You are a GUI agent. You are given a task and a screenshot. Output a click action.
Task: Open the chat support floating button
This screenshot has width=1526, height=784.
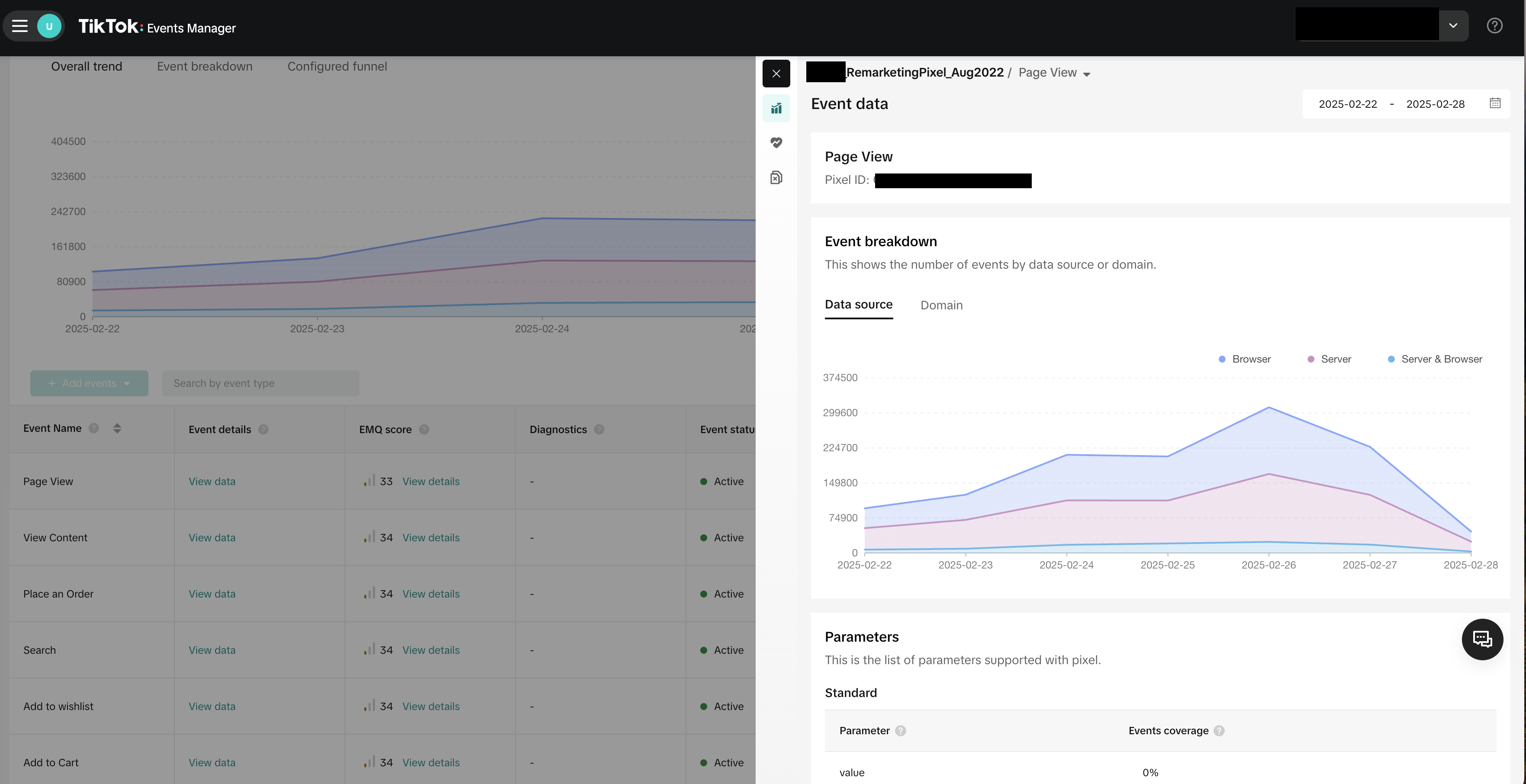pos(1482,639)
